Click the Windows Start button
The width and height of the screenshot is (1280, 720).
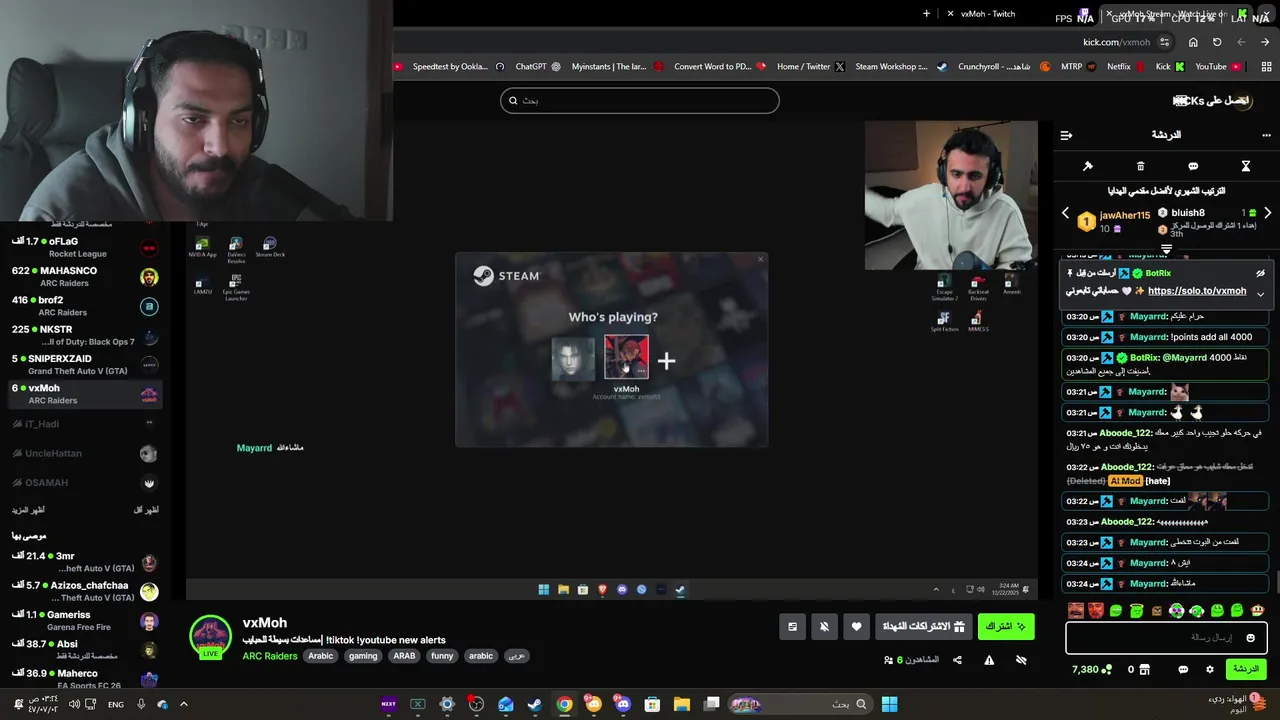tap(889, 704)
